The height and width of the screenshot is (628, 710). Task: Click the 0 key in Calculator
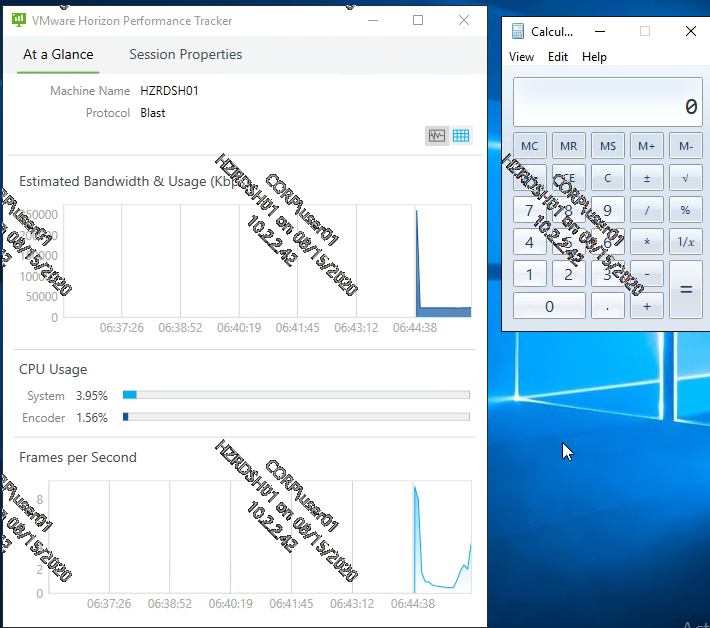pyautogui.click(x=549, y=306)
